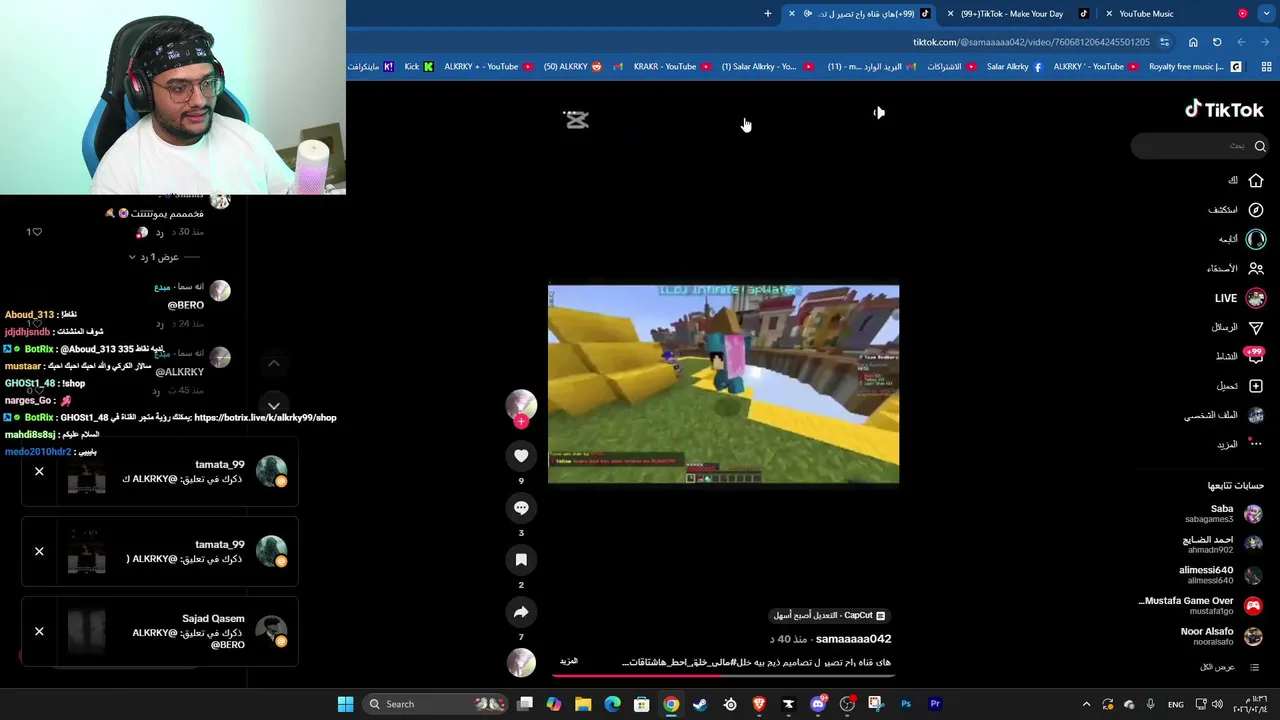Viewport: 1280px width, 720px height.
Task: Seek in the video progress bar
Action: [x=723, y=675]
